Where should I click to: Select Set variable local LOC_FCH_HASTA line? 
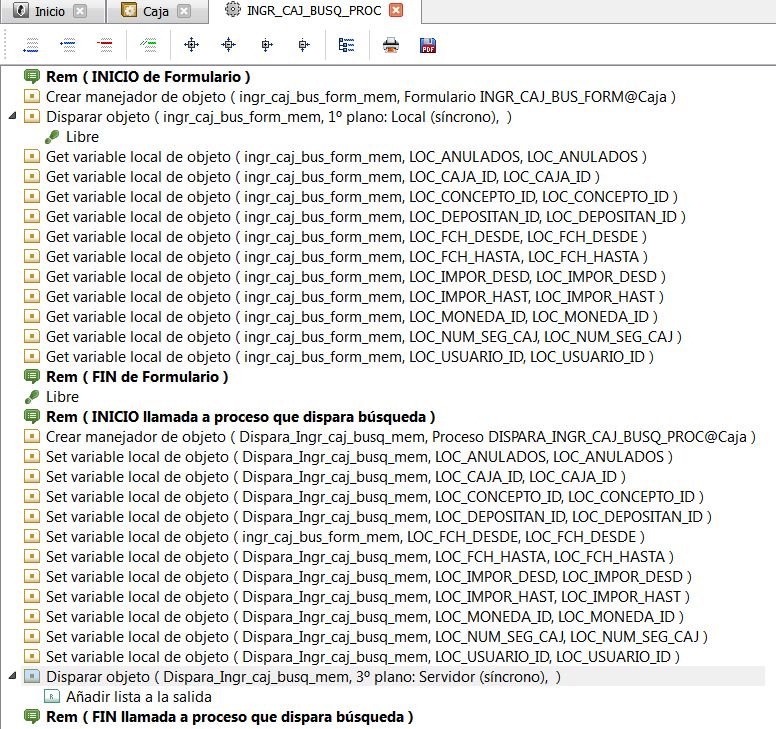click(360, 557)
